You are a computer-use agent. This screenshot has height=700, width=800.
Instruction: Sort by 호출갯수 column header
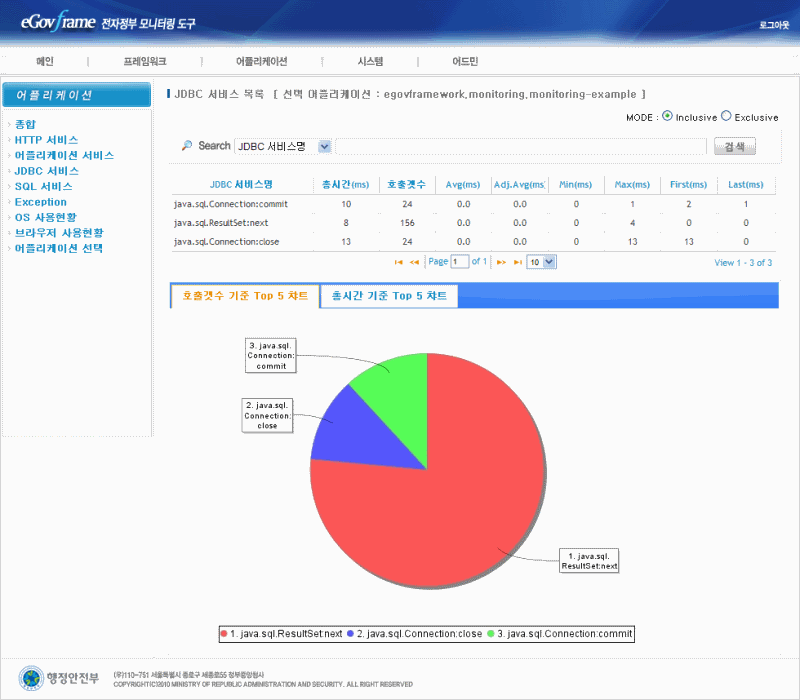coord(406,184)
